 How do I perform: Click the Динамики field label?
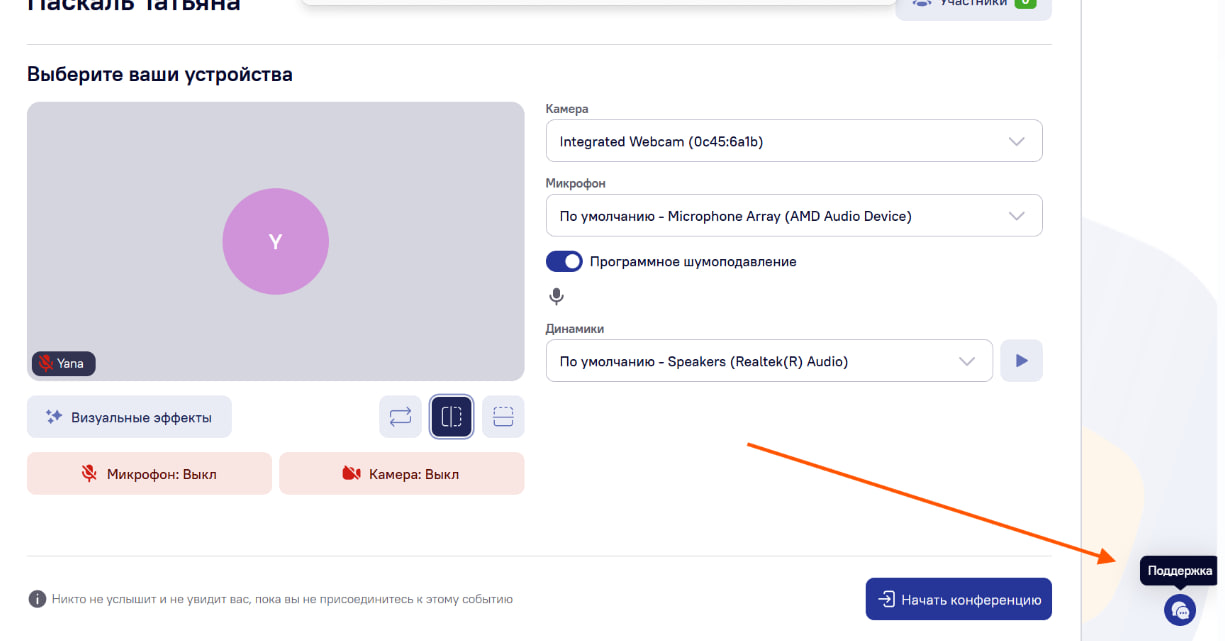575,328
